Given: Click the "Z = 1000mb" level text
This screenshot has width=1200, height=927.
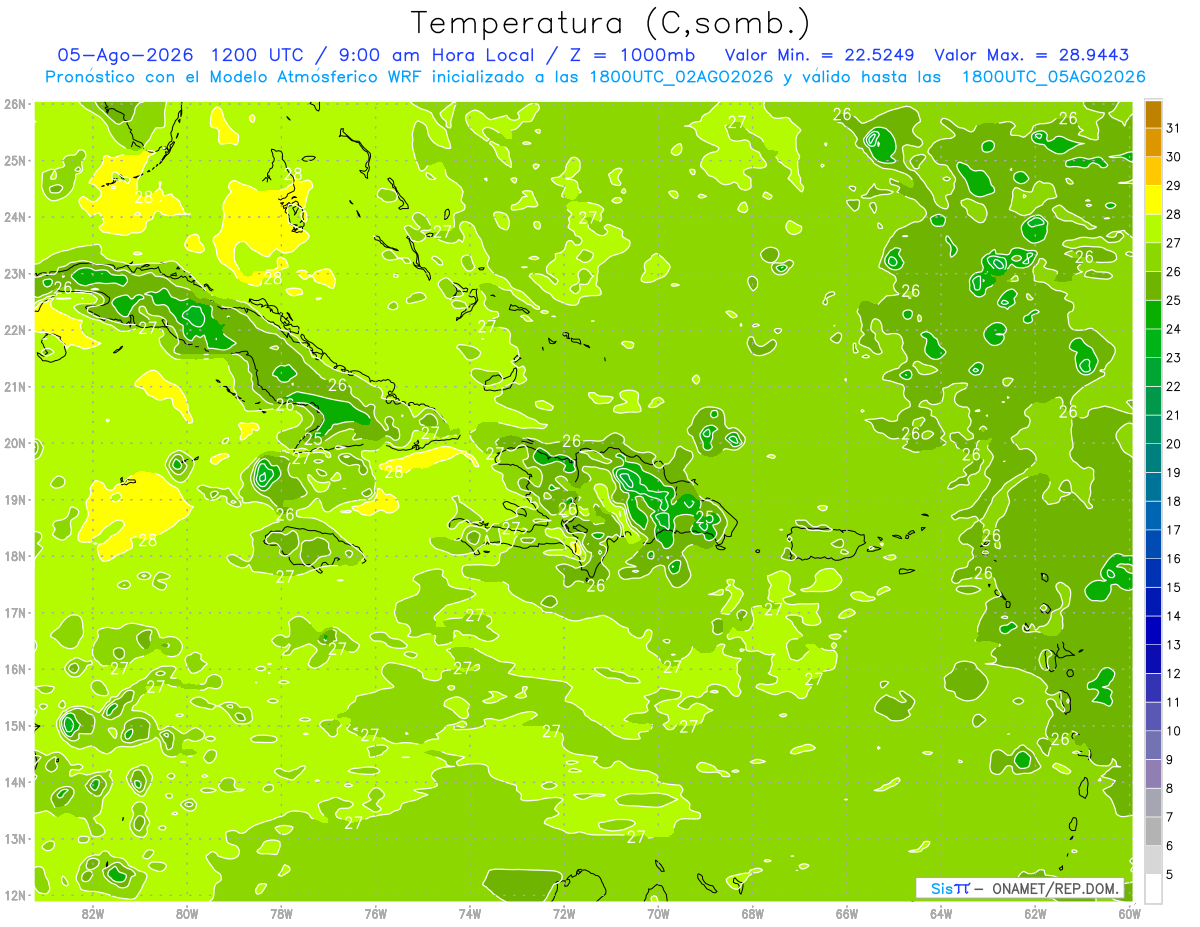Looking at the screenshot, I should (635, 55).
